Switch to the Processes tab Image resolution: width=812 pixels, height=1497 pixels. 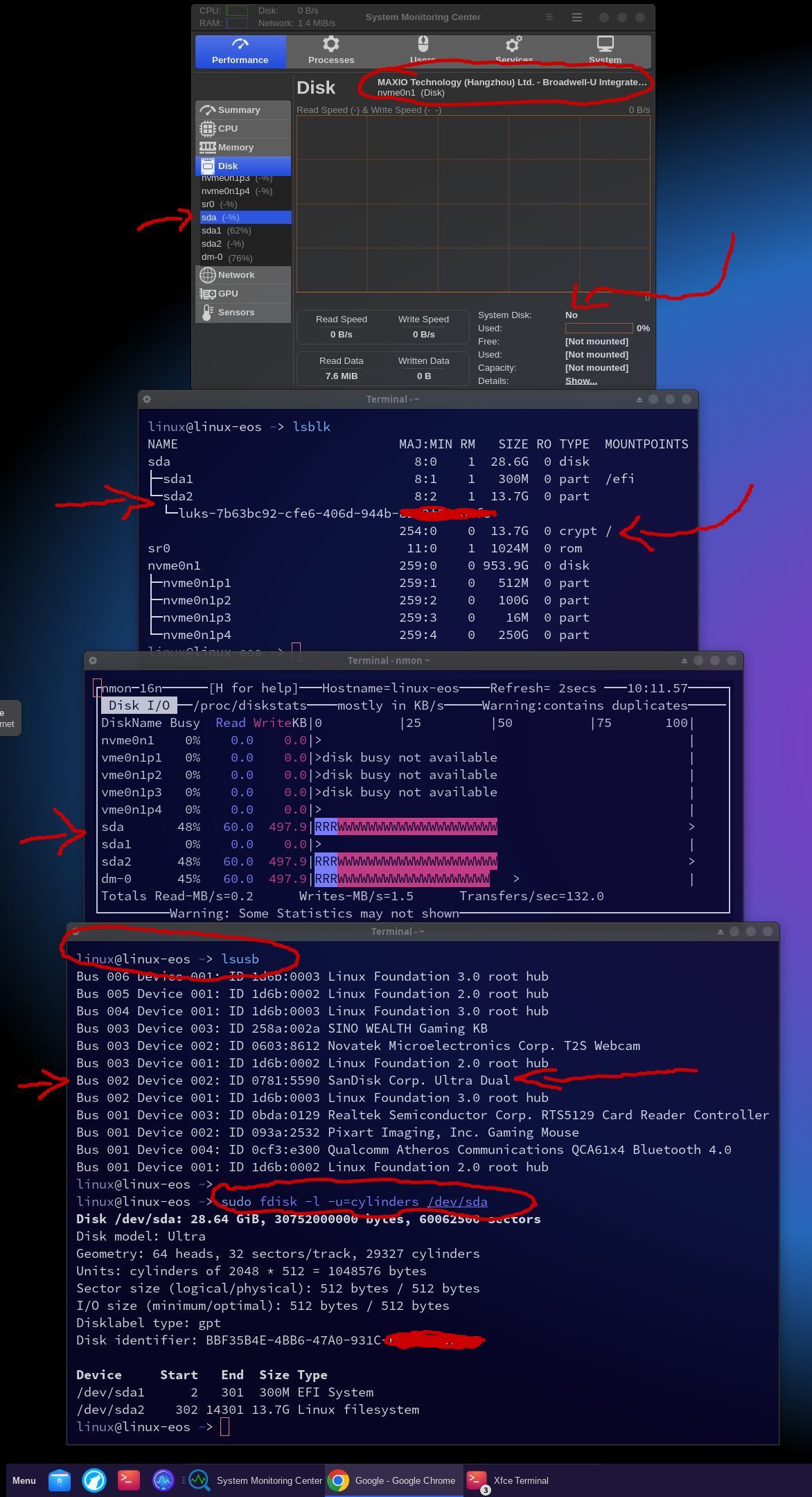(331, 52)
